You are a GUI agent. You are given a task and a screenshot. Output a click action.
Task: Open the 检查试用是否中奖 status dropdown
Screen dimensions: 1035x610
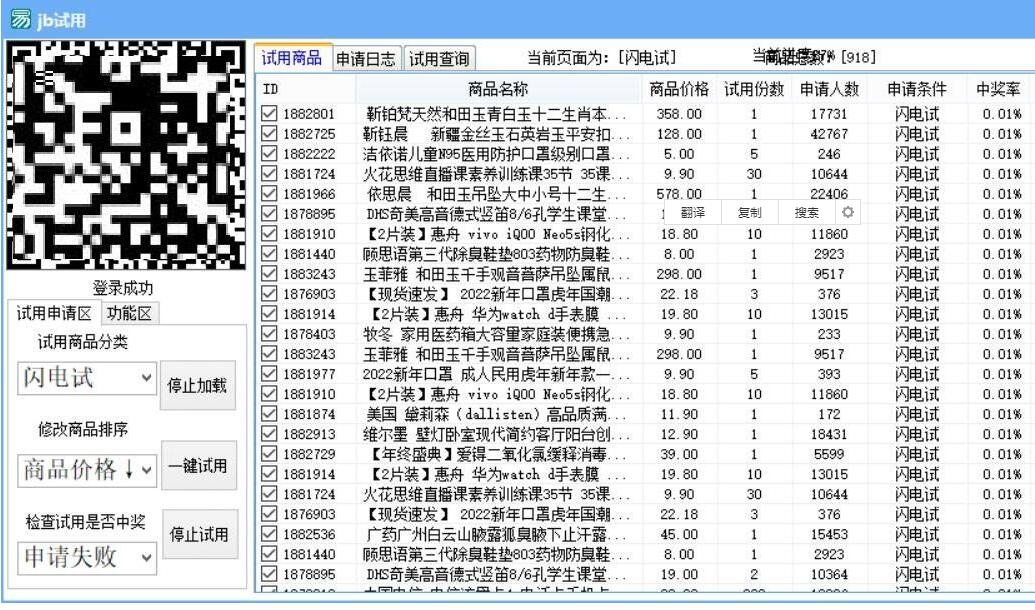point(87,558)
